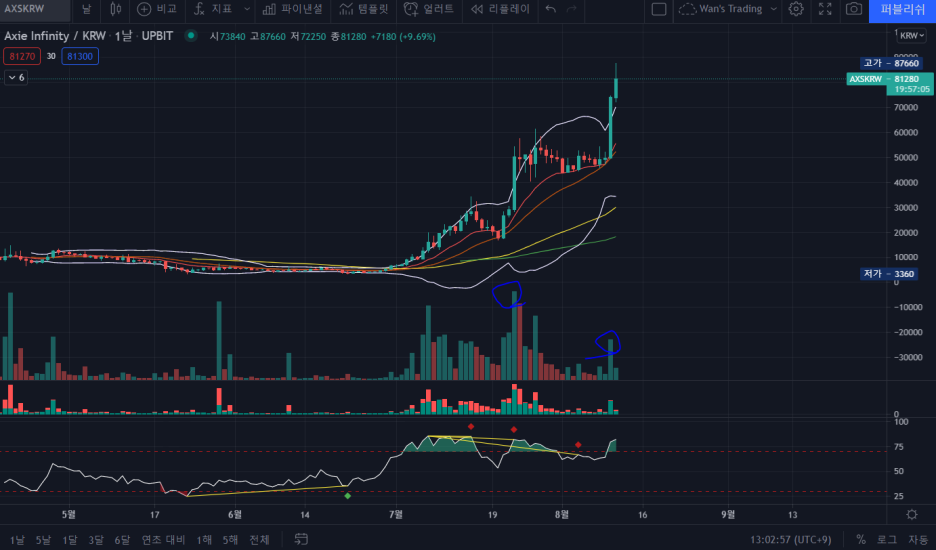Select the 전체 all-time range
The width and height of the screenshot is (936, 550).
tap(259, 540)
